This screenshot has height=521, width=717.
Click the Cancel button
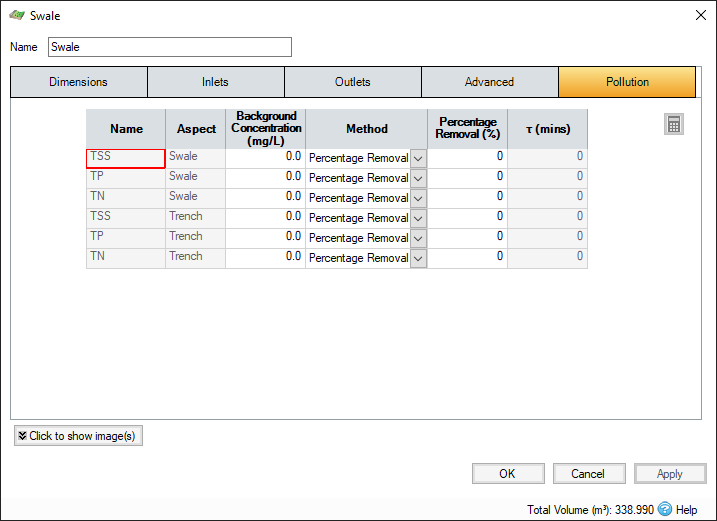(589, 473)
